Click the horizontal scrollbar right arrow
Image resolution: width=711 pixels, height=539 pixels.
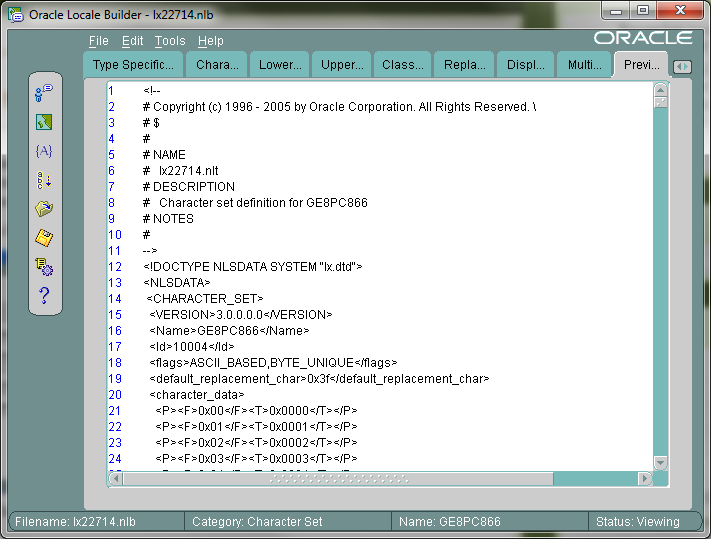coord(645,479)
